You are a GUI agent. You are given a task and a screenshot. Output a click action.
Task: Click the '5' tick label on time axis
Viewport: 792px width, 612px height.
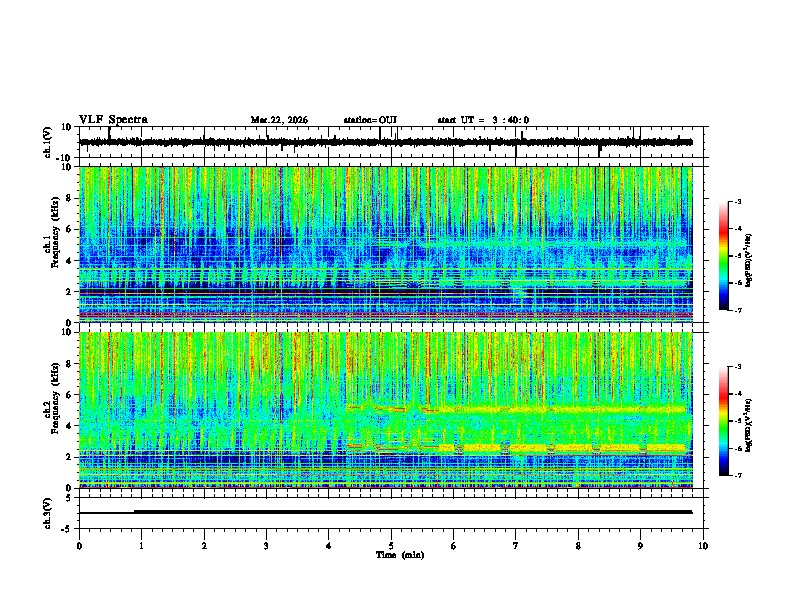tap(391, 546)
